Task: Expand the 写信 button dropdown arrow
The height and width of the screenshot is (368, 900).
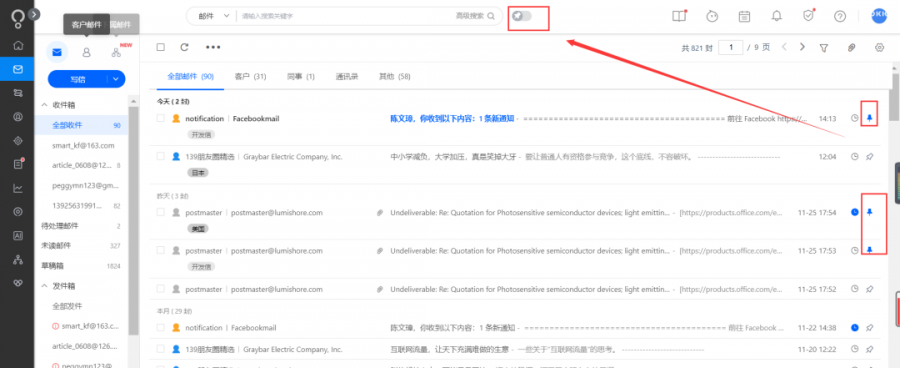Action: click(x=117, y=79)
